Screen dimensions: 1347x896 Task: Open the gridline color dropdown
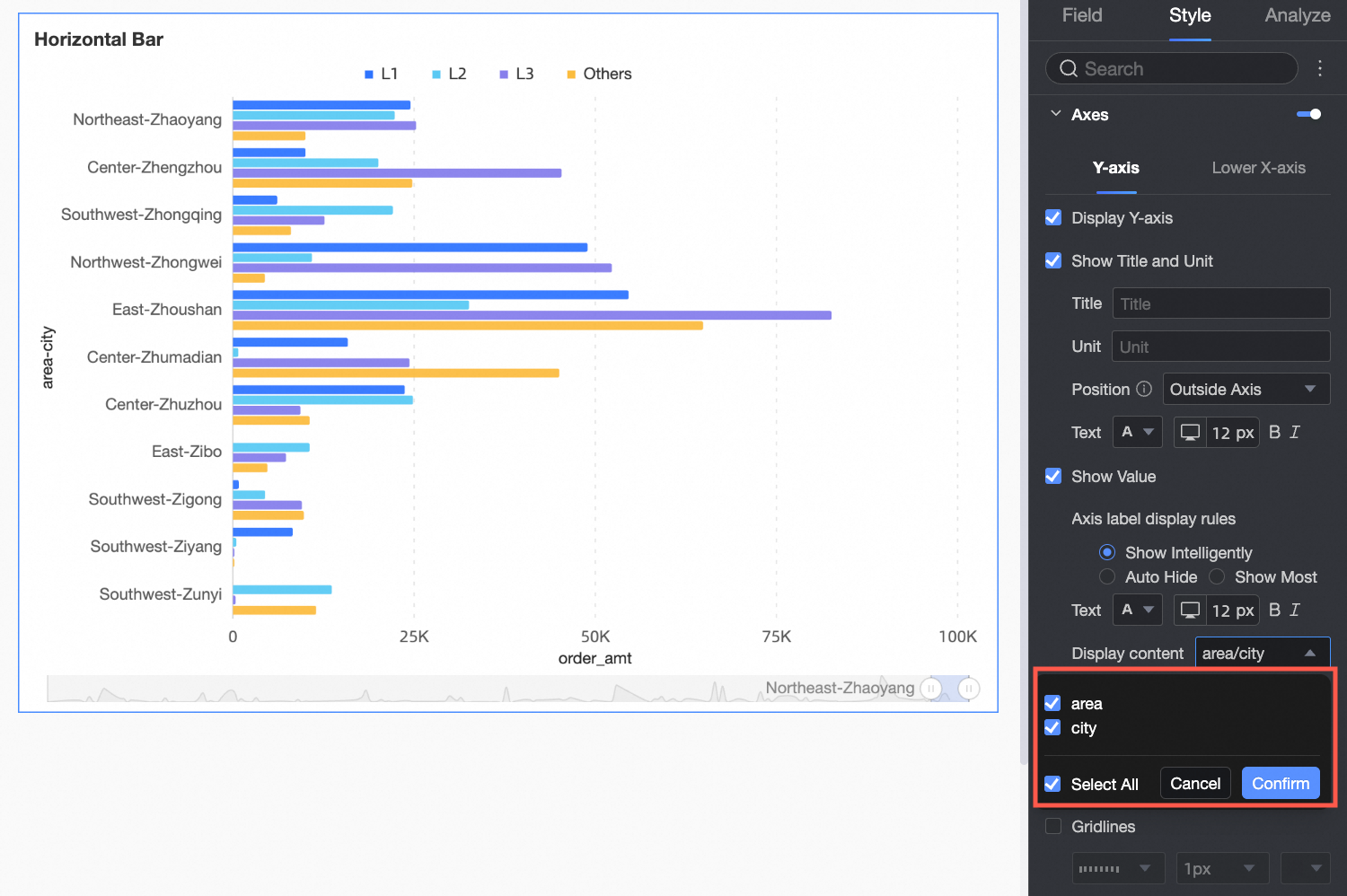pyautogui.click(x=1305, y=868)
